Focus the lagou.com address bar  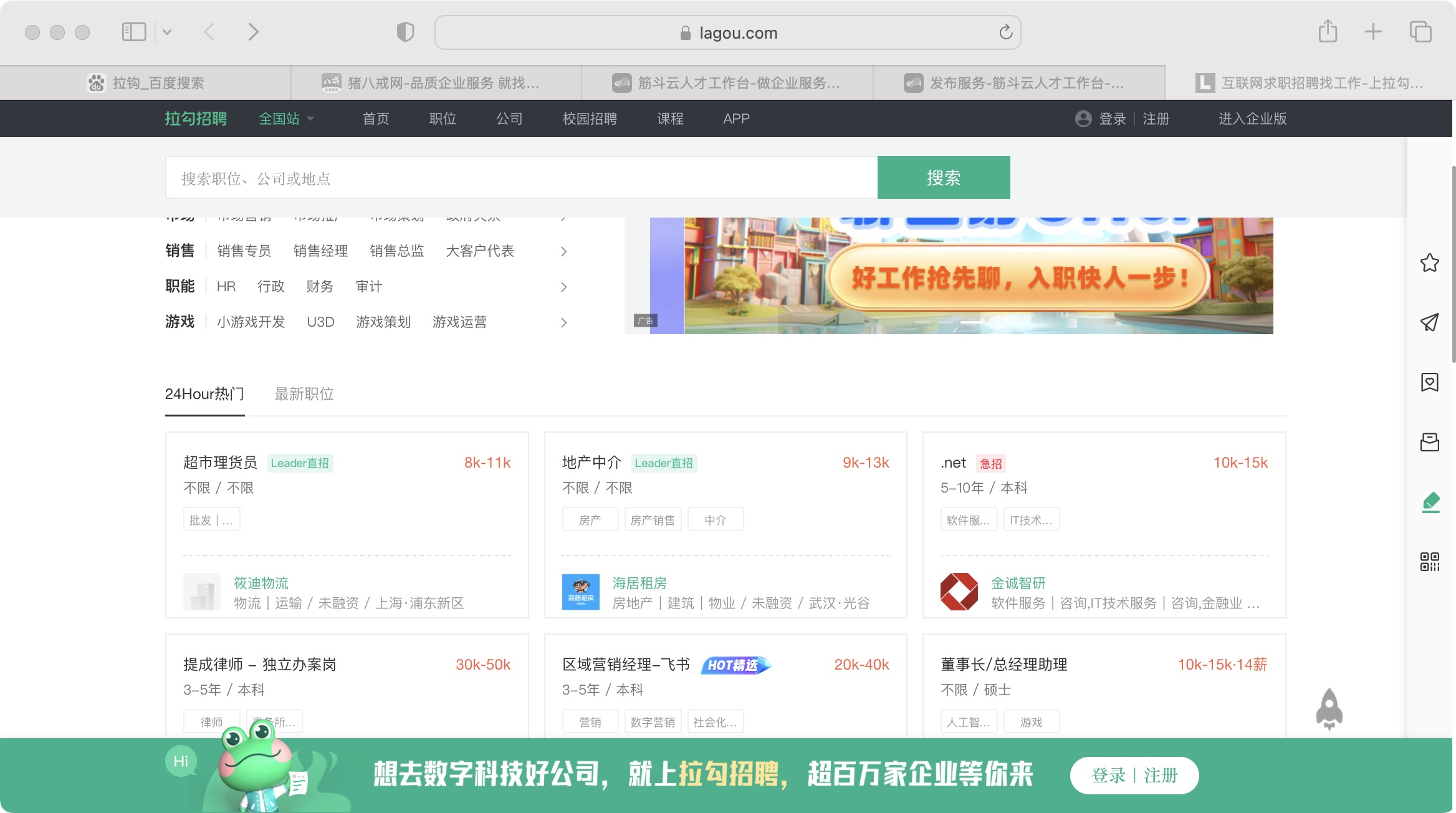coord(727,32)
